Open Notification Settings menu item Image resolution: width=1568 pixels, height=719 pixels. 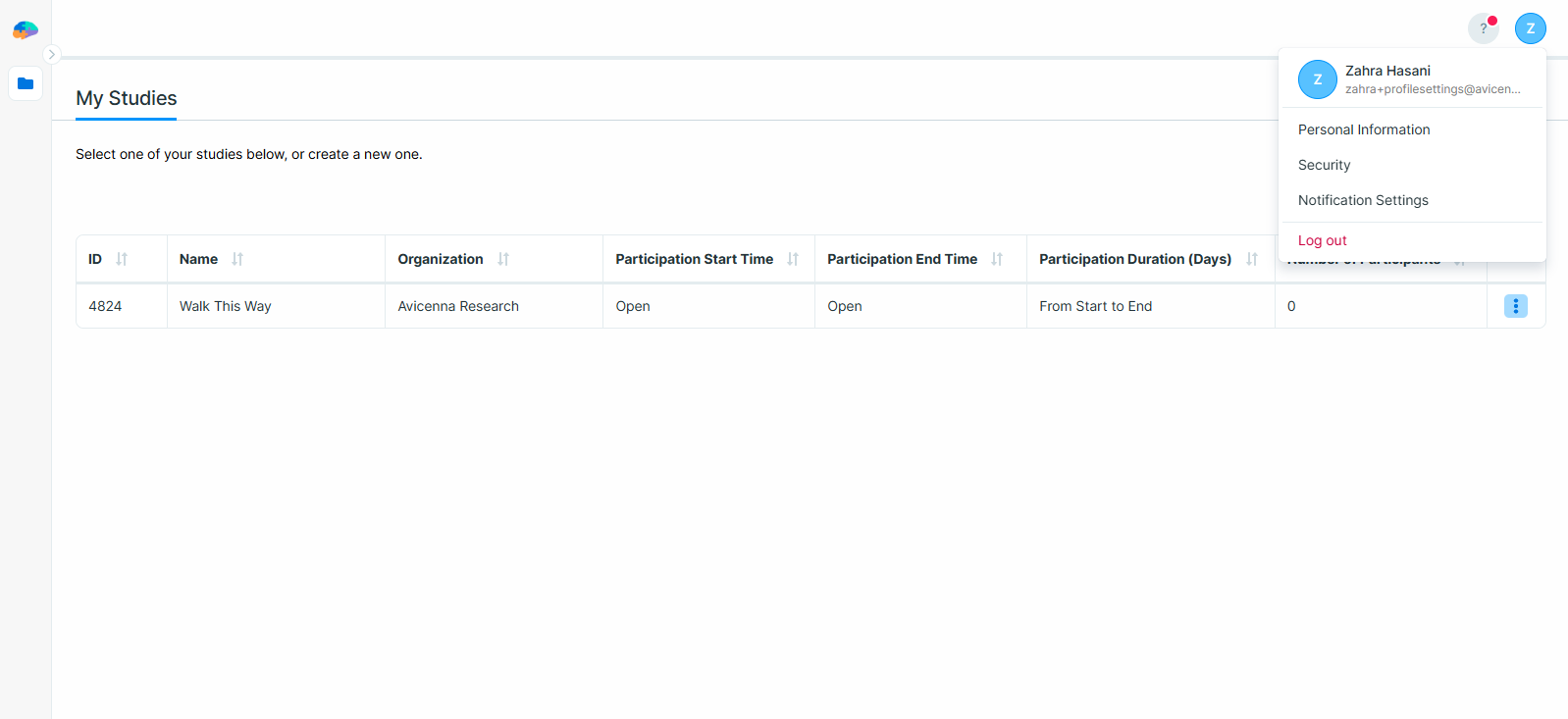click(x=1362, y=200)
